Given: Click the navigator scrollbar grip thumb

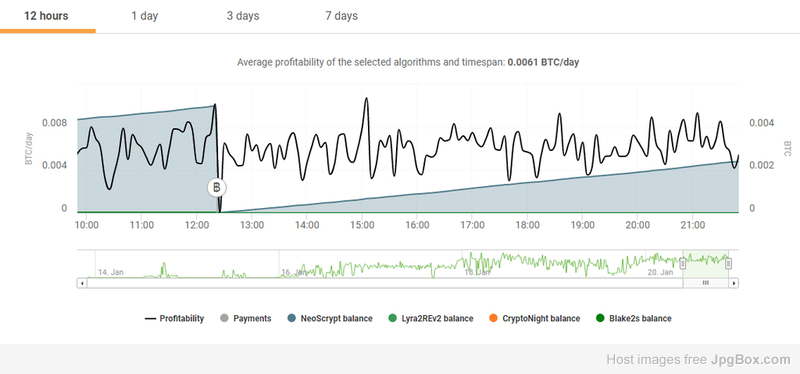Looking at the screenshot, I should (x=706, y=283).
